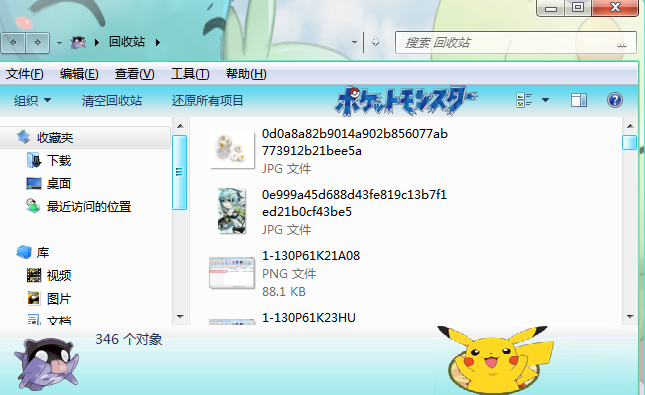
Task: Select file name 1-130P61K23HU
Action: pos(309,318)
